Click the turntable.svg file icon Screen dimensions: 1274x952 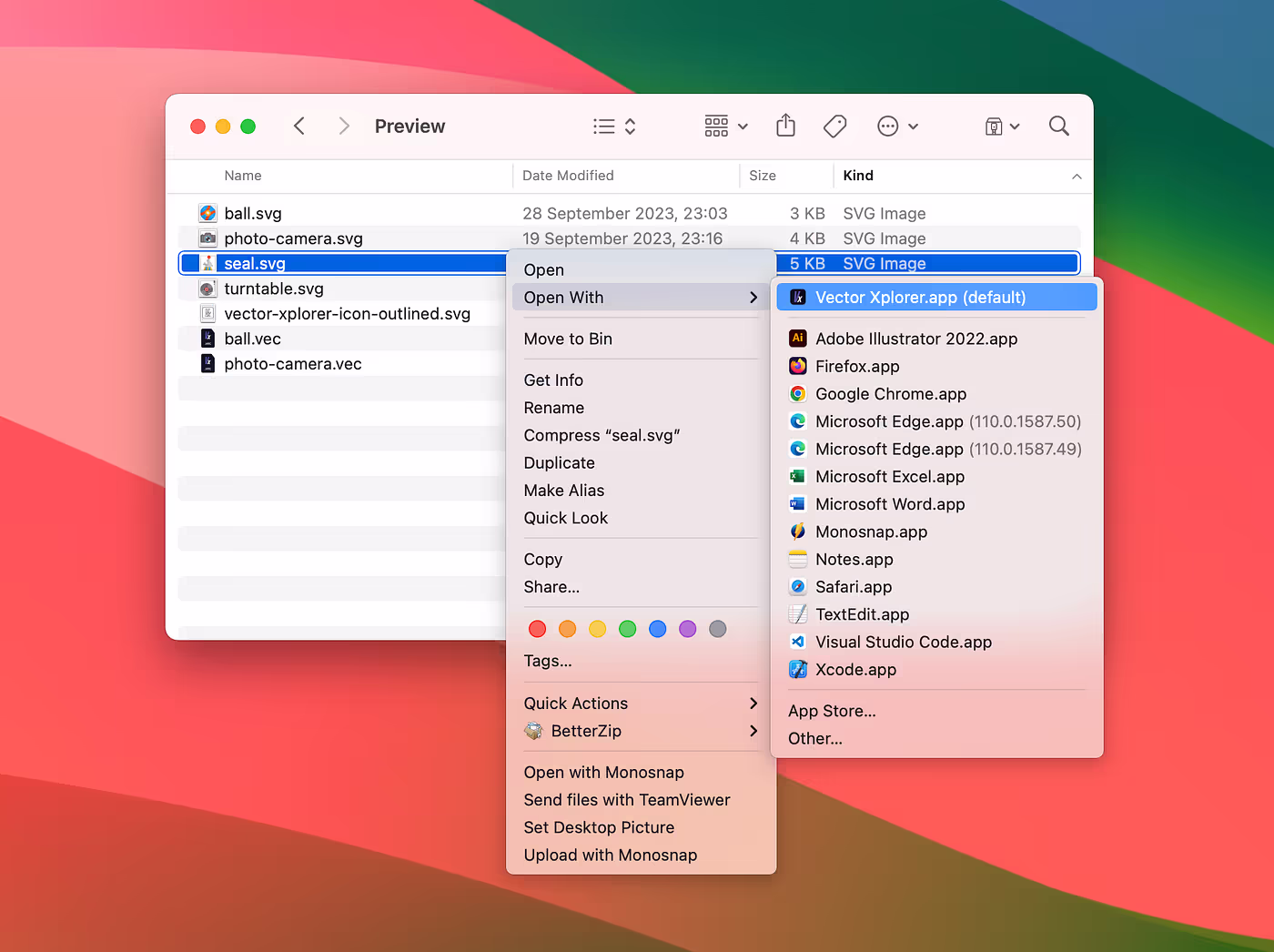207,289
